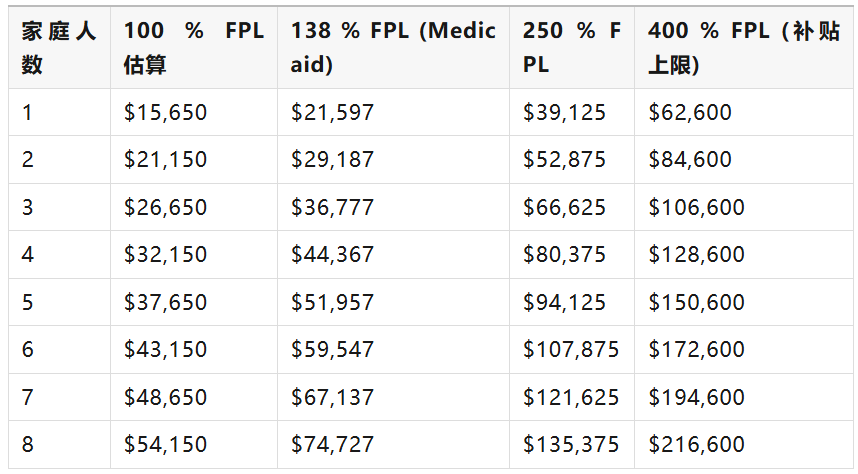This screenshot has height=474, width=858.
Task: Click the $172,600 value
Action: [696, 350]
